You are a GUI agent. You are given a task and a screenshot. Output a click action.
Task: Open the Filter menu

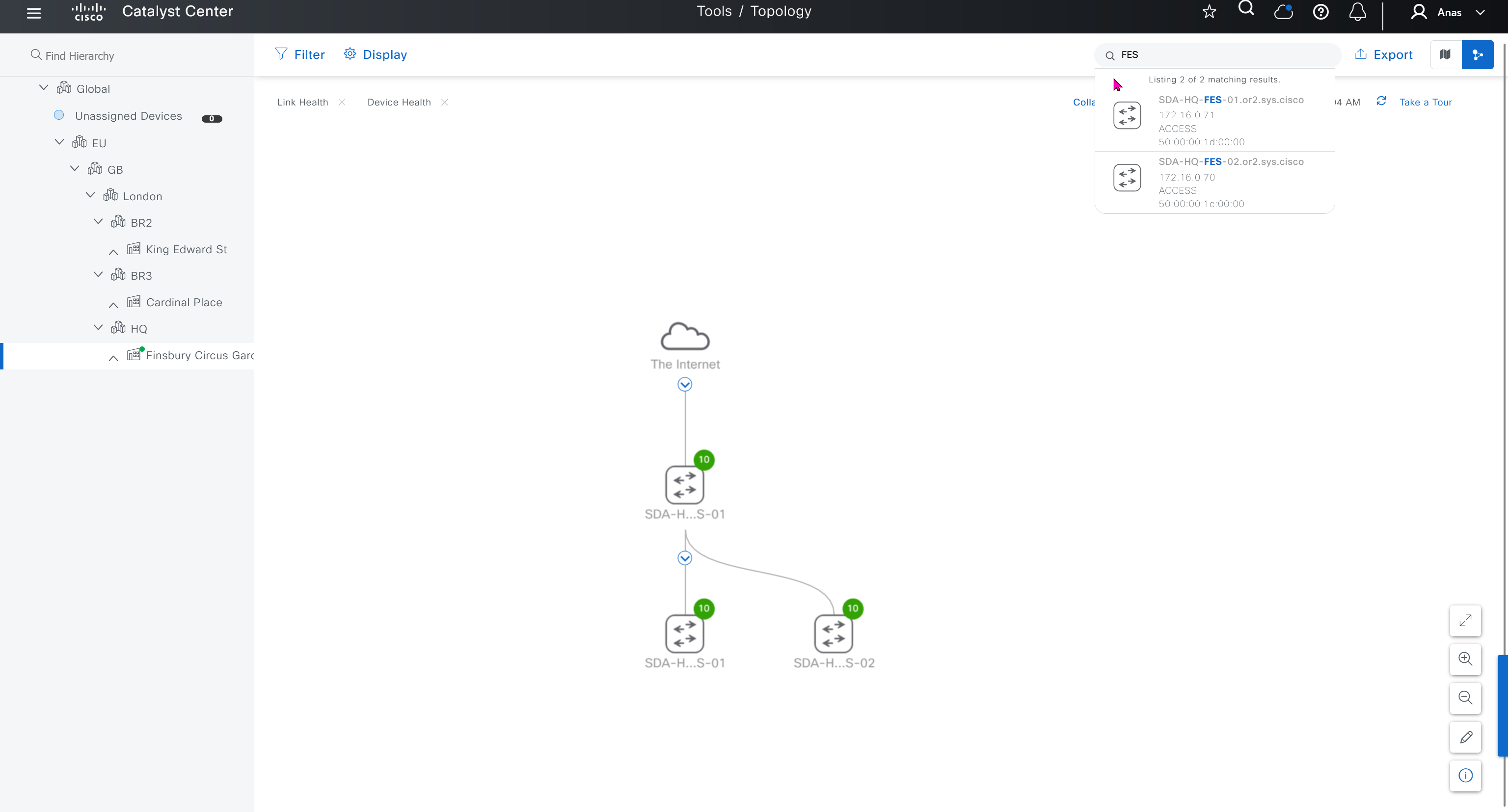pos(300,54)
